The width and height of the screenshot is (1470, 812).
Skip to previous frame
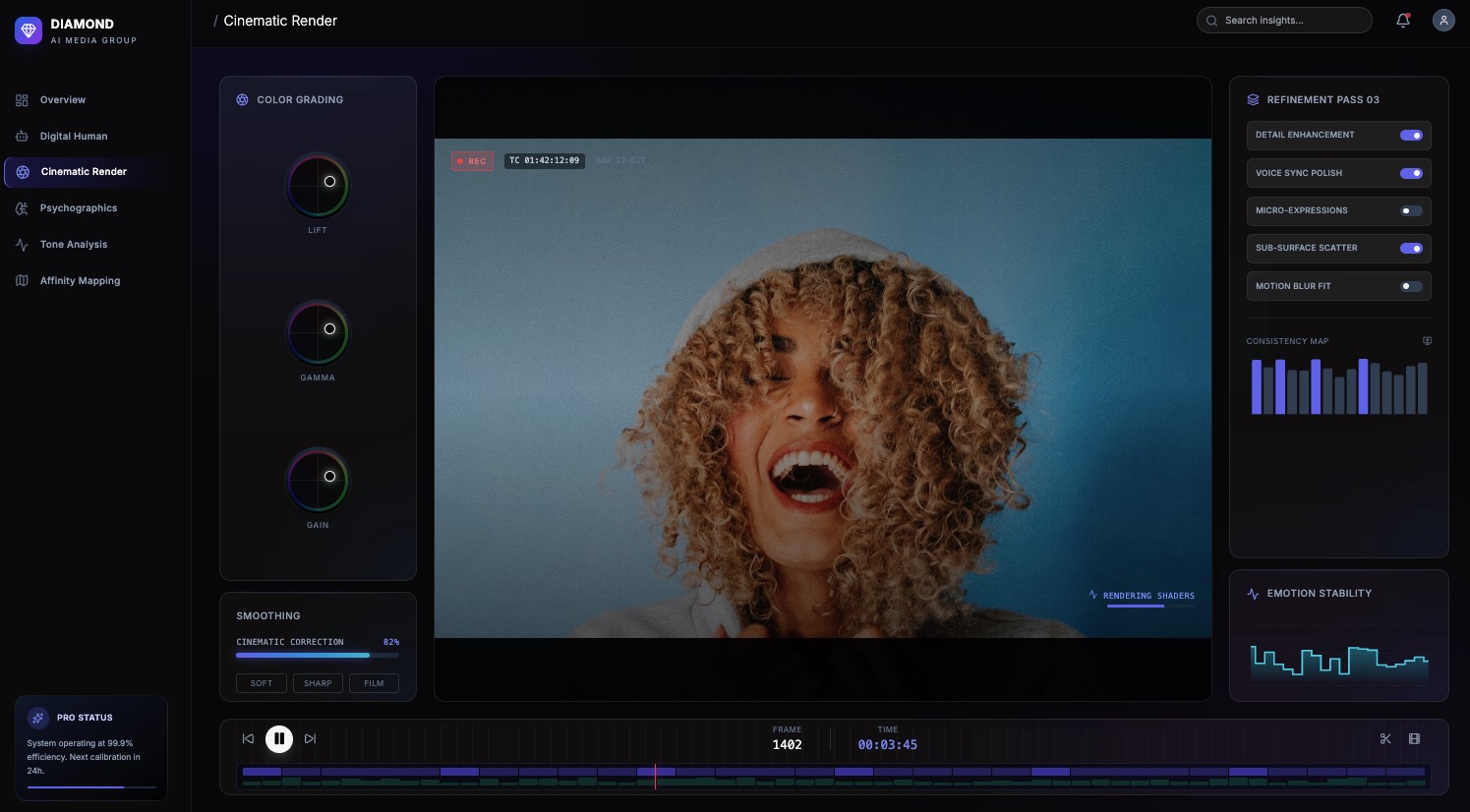248,739
